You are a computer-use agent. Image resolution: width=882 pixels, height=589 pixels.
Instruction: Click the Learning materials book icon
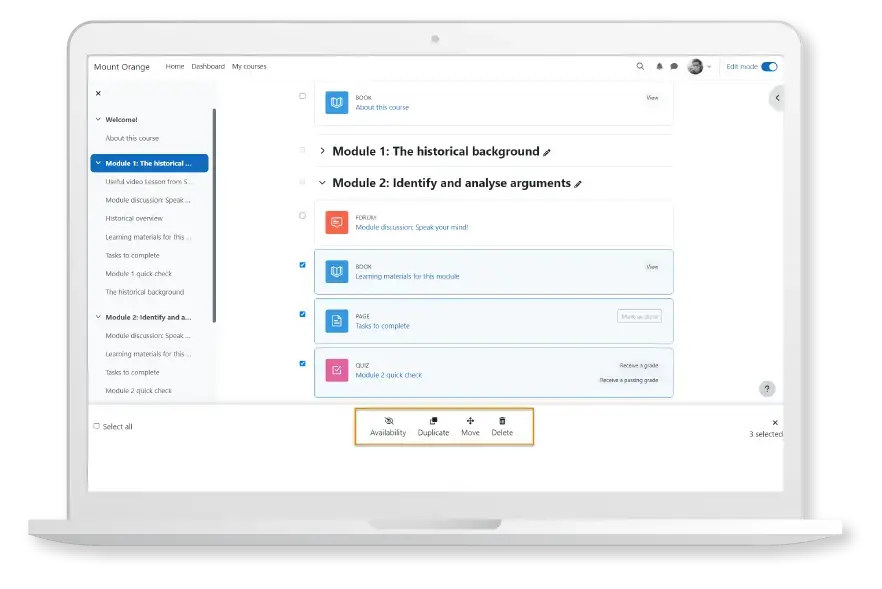coord(336,272)
